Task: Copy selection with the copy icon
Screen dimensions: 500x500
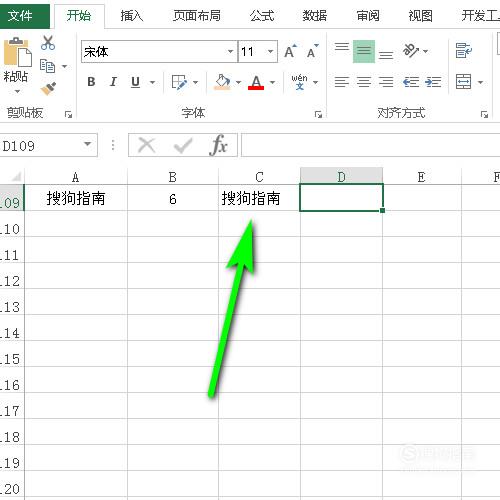Action: 47,66
